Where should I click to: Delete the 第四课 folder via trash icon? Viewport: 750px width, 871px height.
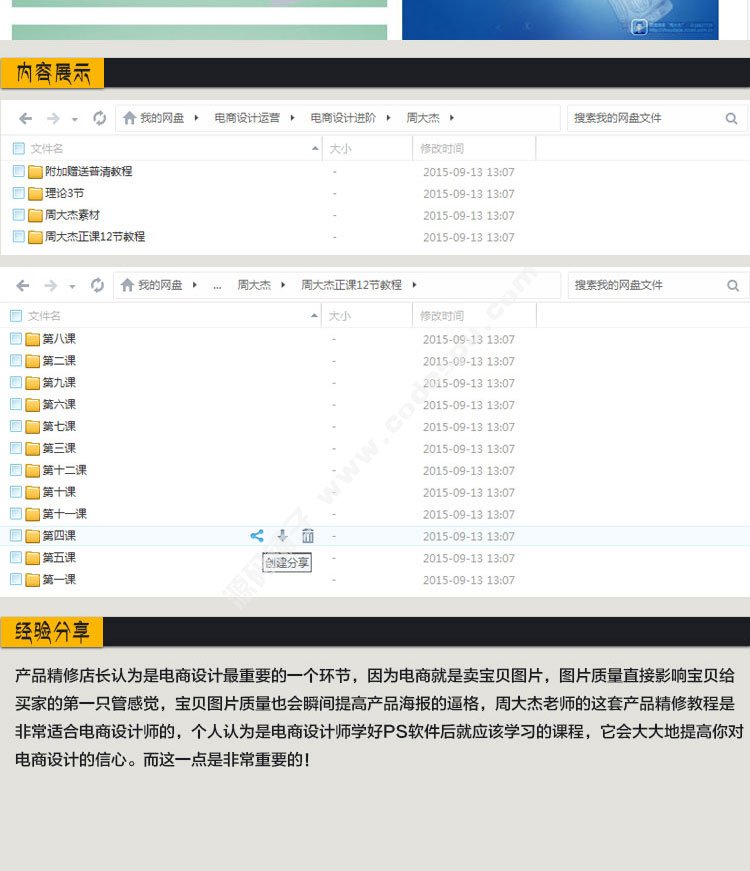click(308, 535)
